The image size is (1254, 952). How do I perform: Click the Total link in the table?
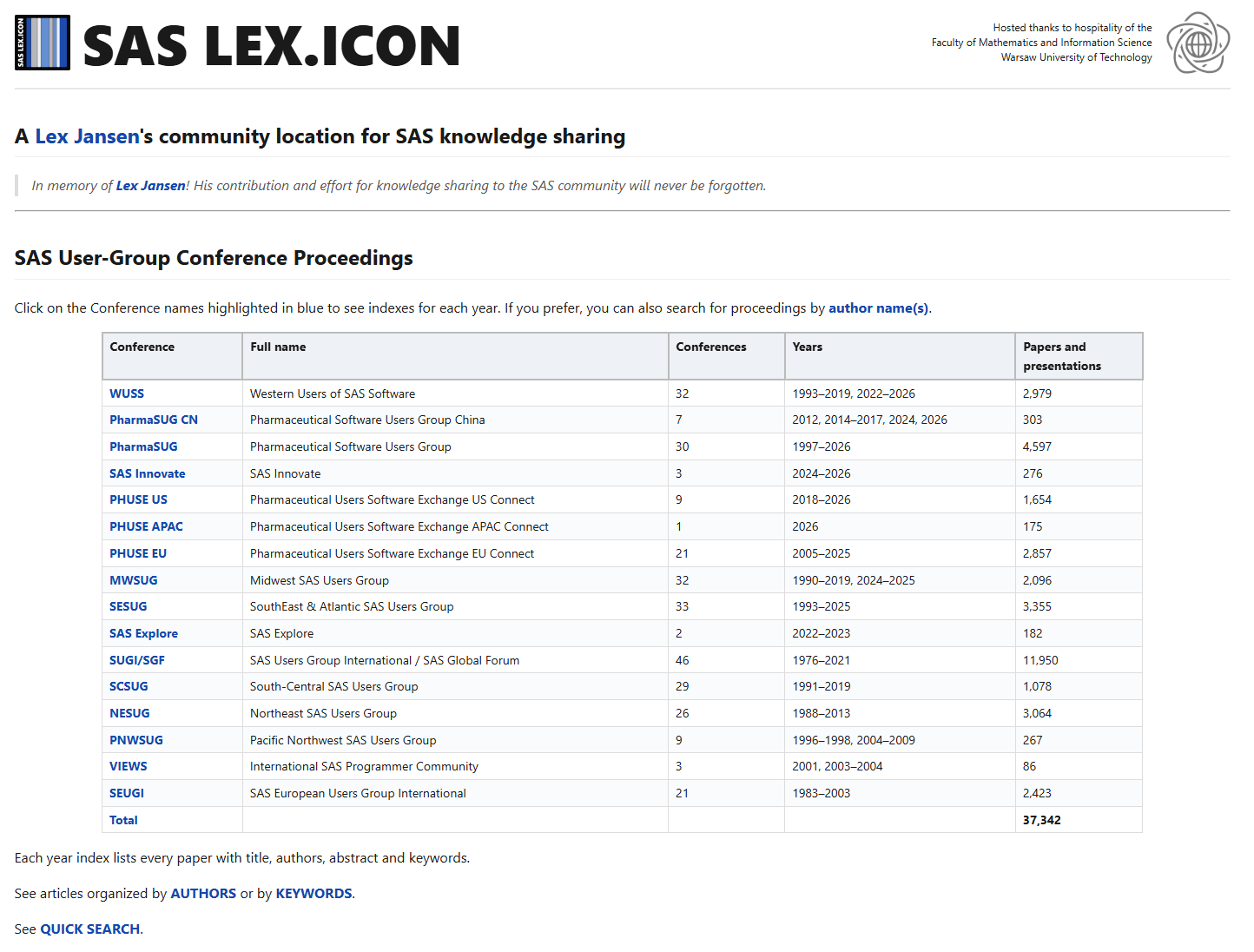123,820
